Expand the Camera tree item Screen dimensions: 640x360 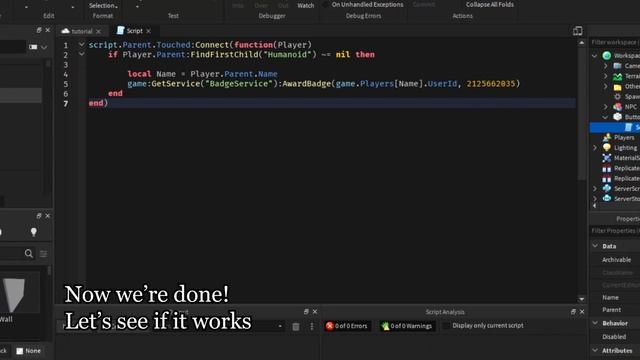[606, 66]
